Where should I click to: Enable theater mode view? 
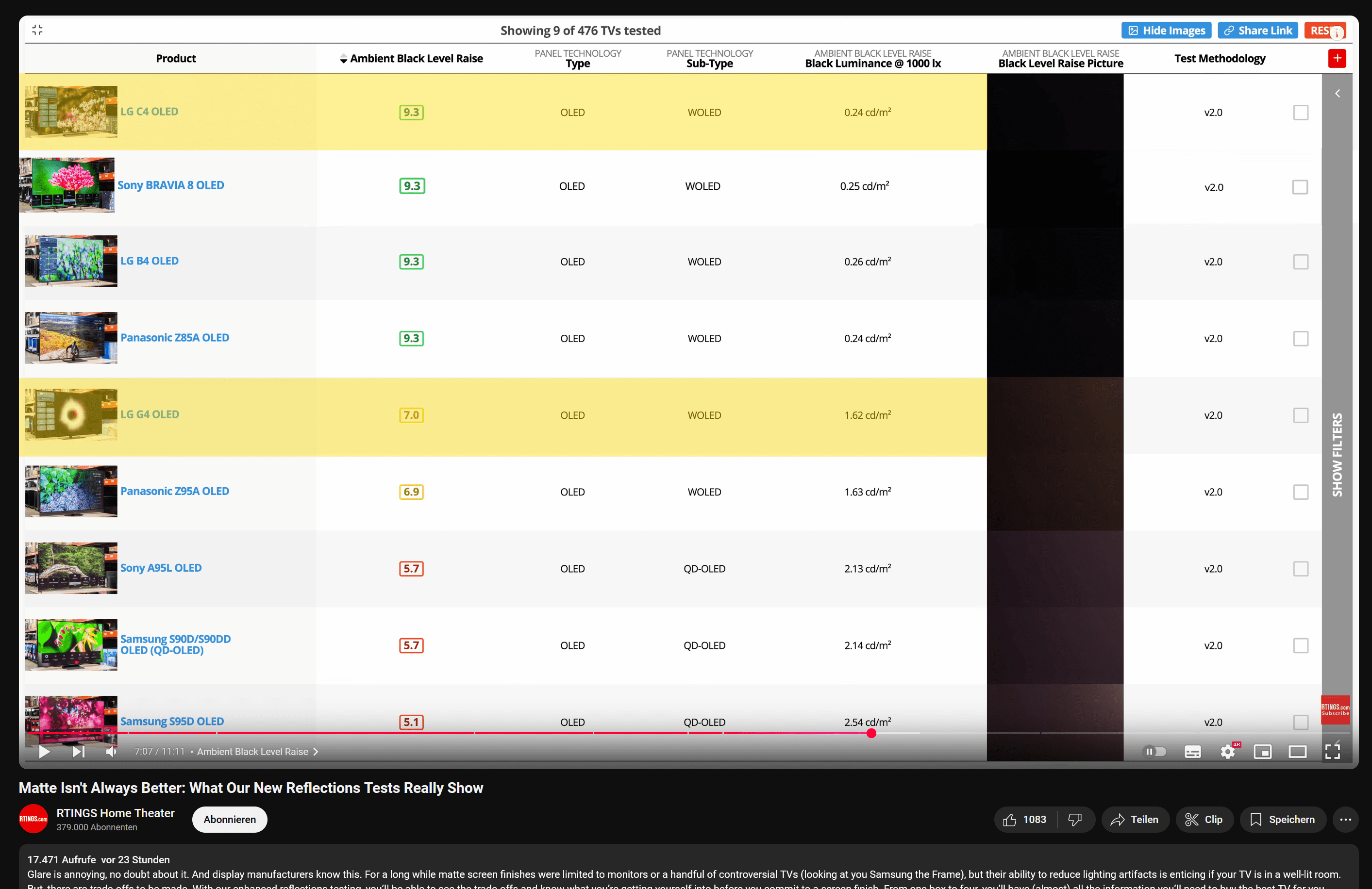pyautogui.click(x=1298, y=751)
